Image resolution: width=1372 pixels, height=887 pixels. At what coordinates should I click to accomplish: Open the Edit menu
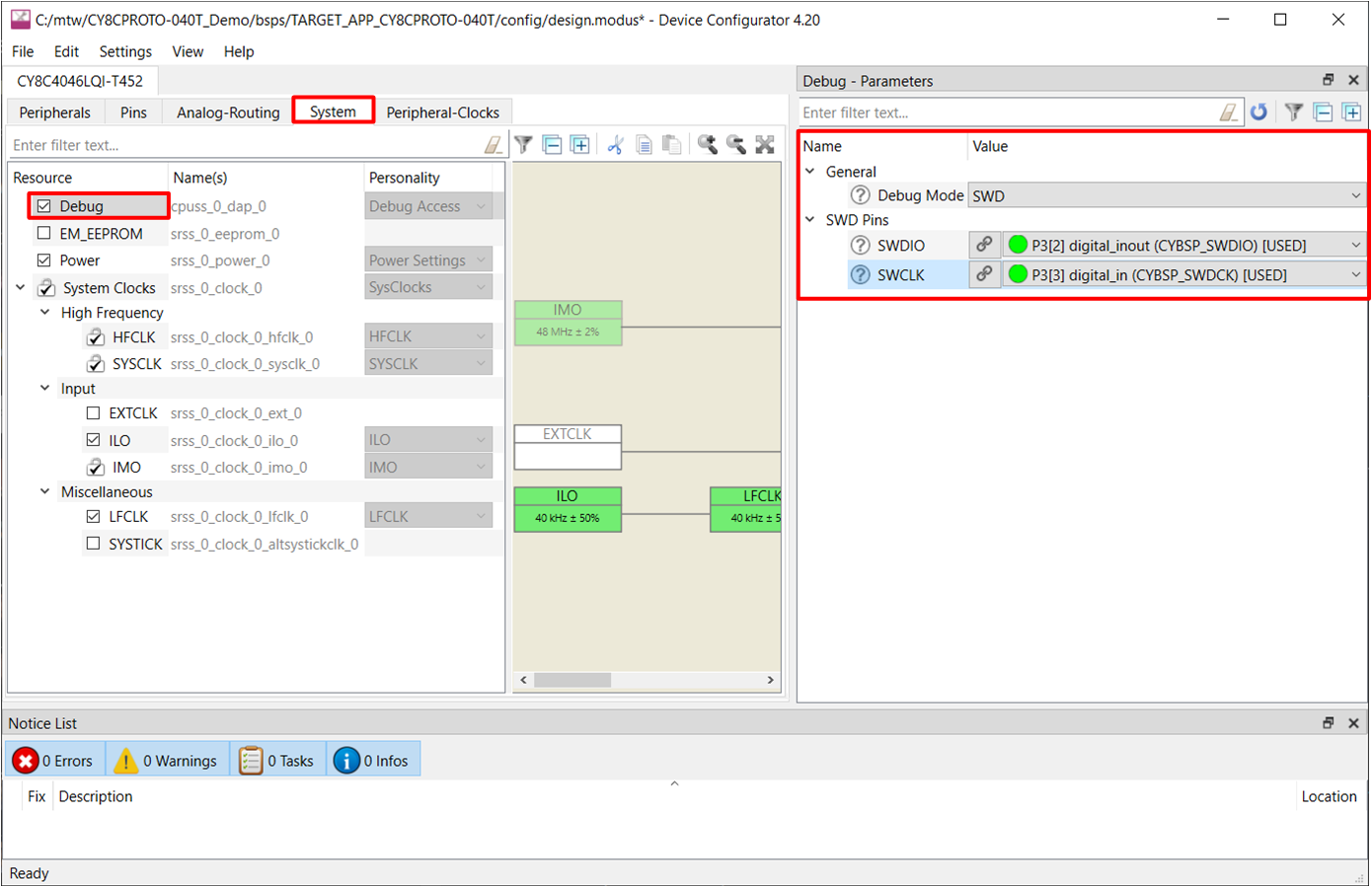coord(66,51)
